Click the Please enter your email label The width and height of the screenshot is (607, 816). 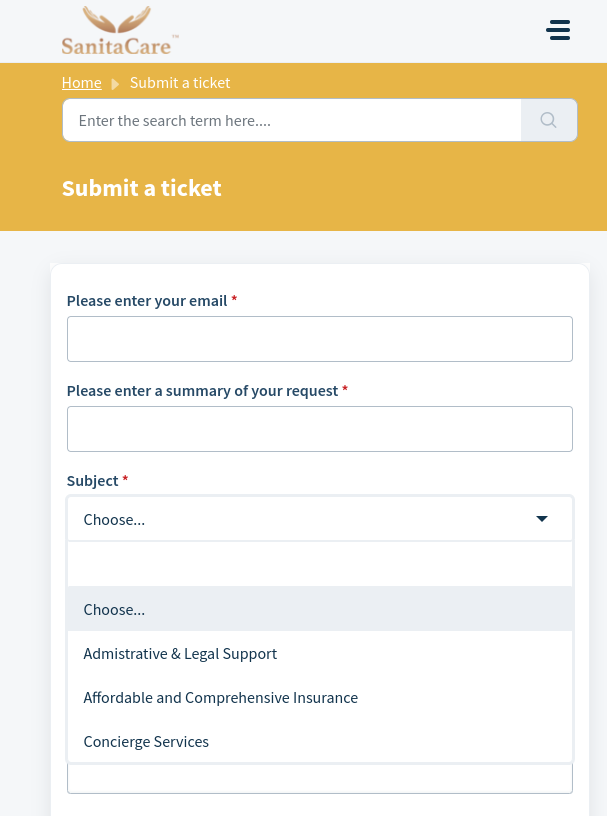click(x=146, y=301)
